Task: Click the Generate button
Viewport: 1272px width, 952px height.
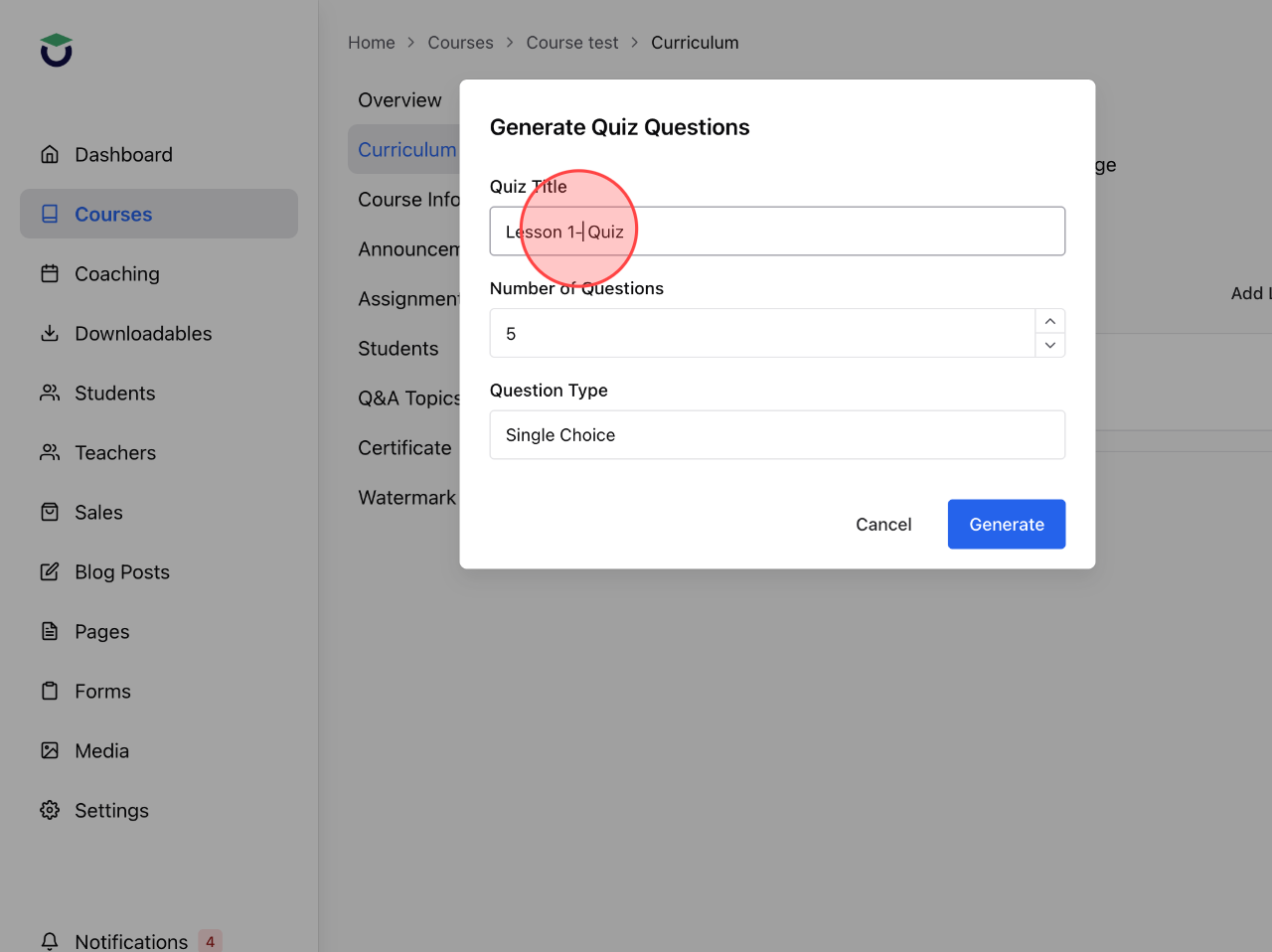Action: [x=1007, y=524]
